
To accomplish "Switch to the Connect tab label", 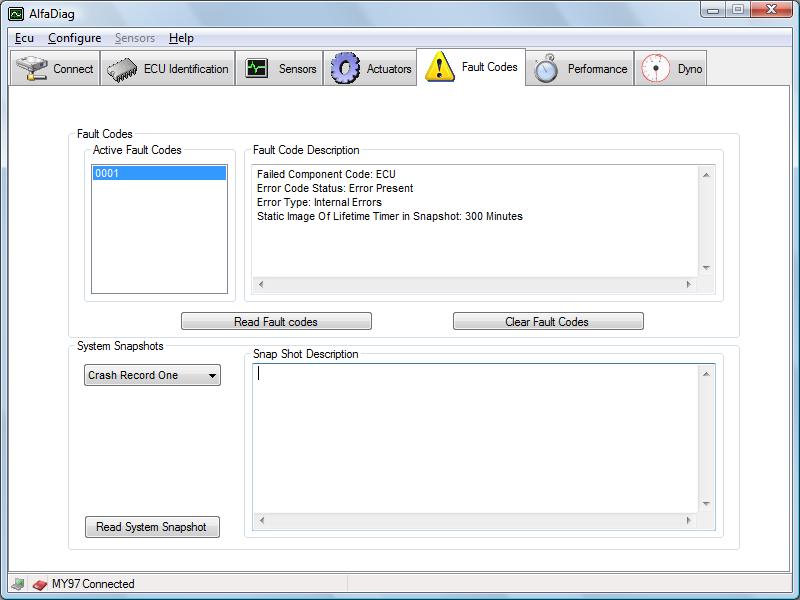I will coord(73,69).
